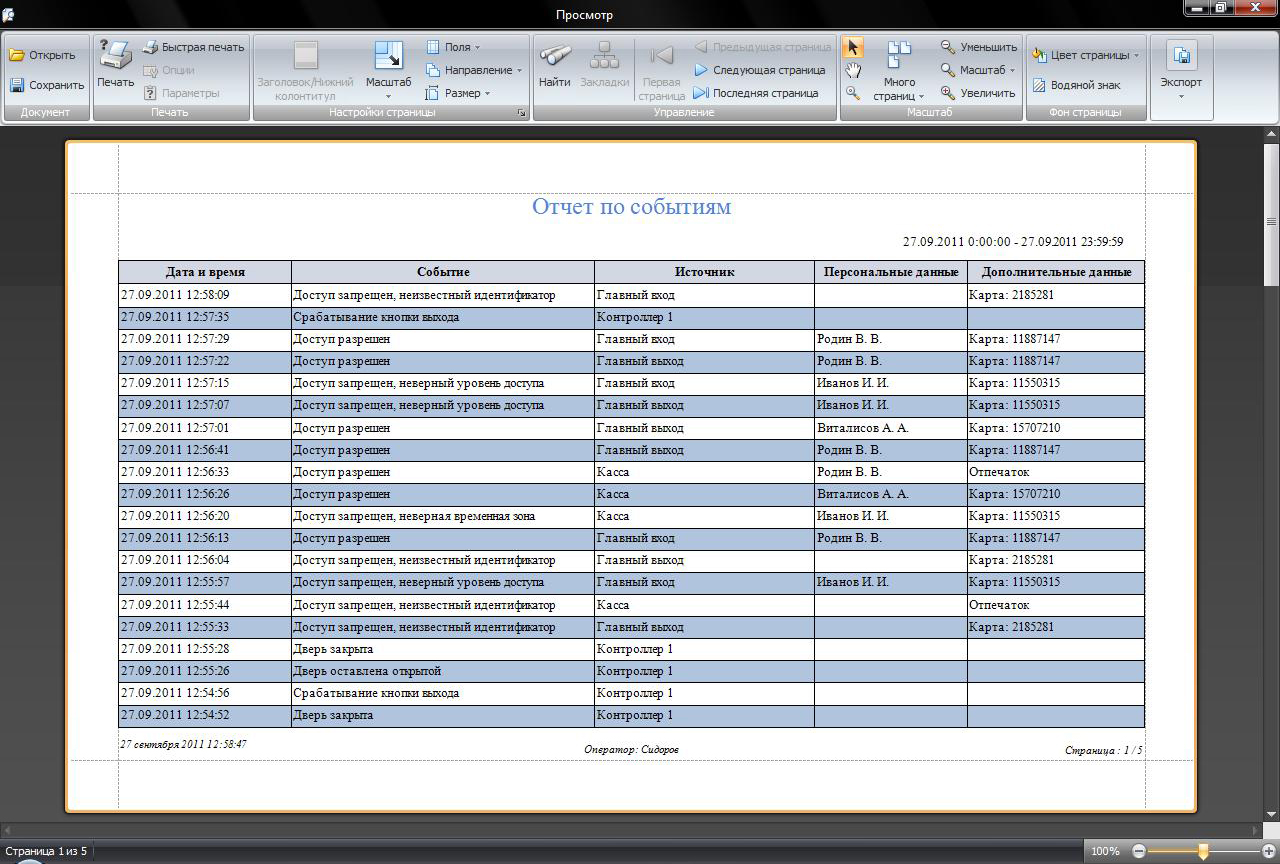
Task: Go to Следующая страница (Next page)
Action: [760, 70]
